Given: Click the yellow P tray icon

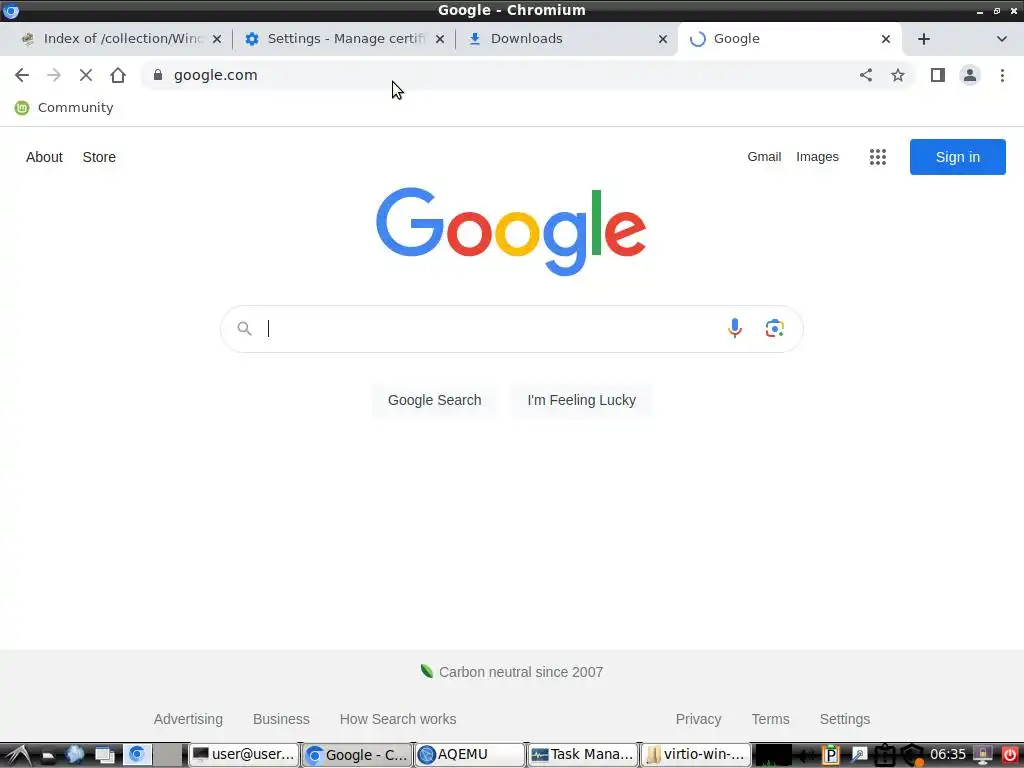Looking at the screenshot, I should click(830, 755).
